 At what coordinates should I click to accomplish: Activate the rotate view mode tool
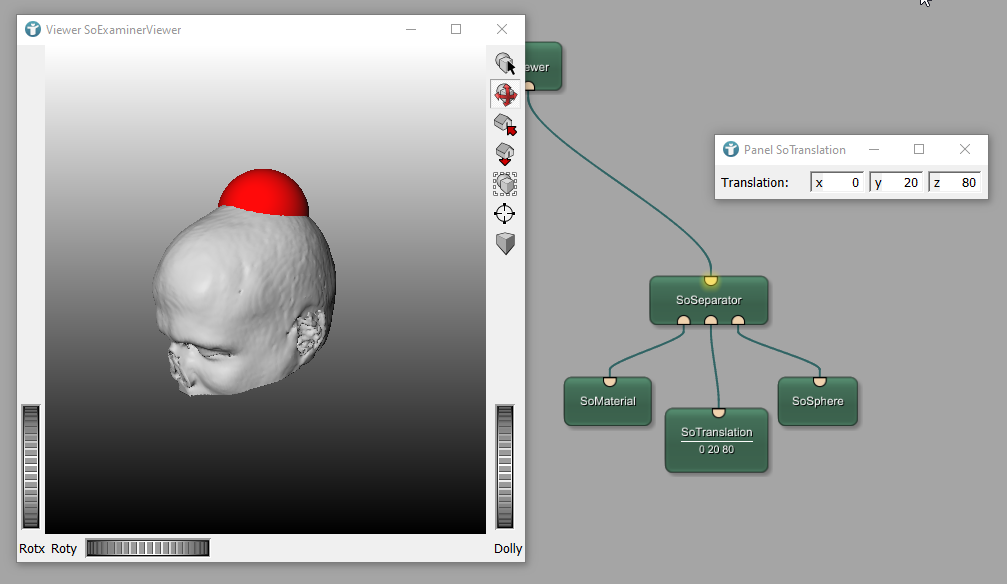(x=505, y=94)
